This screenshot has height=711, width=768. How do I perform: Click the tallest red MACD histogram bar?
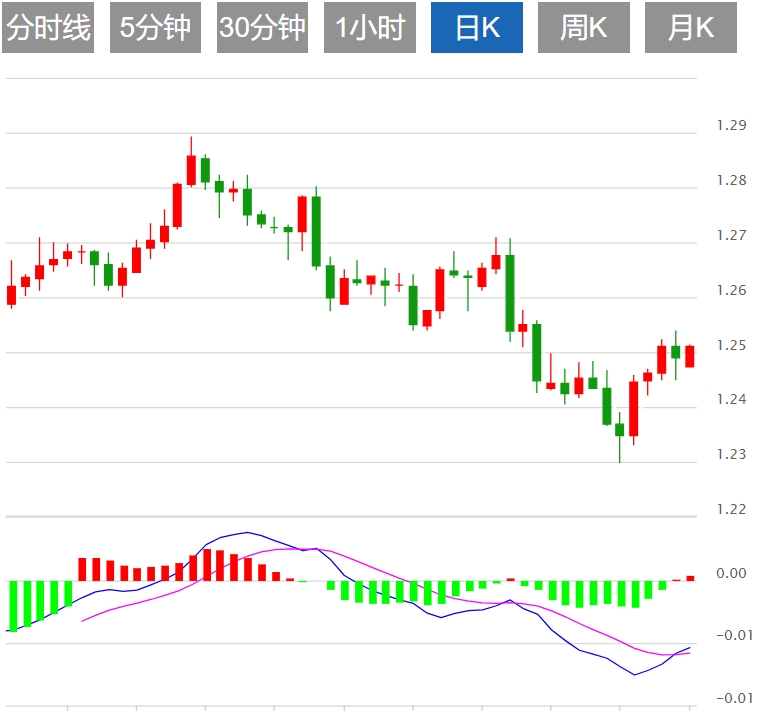[x=207, y=565]
